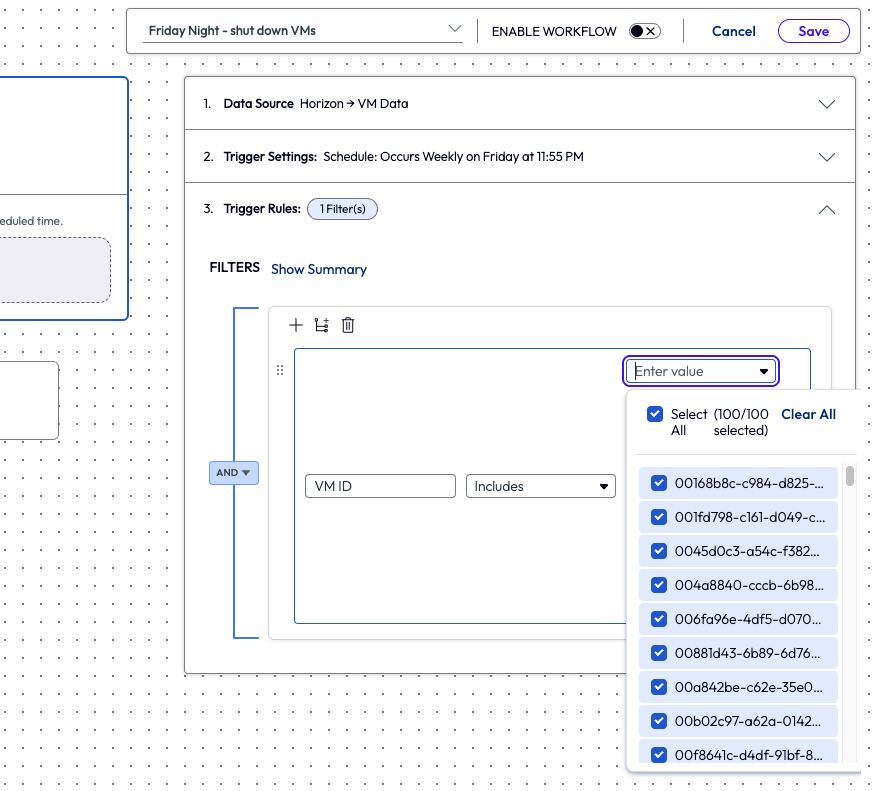Uncheck VM ID 0045d0c3-a54c-f382

[x=659, y=551]
